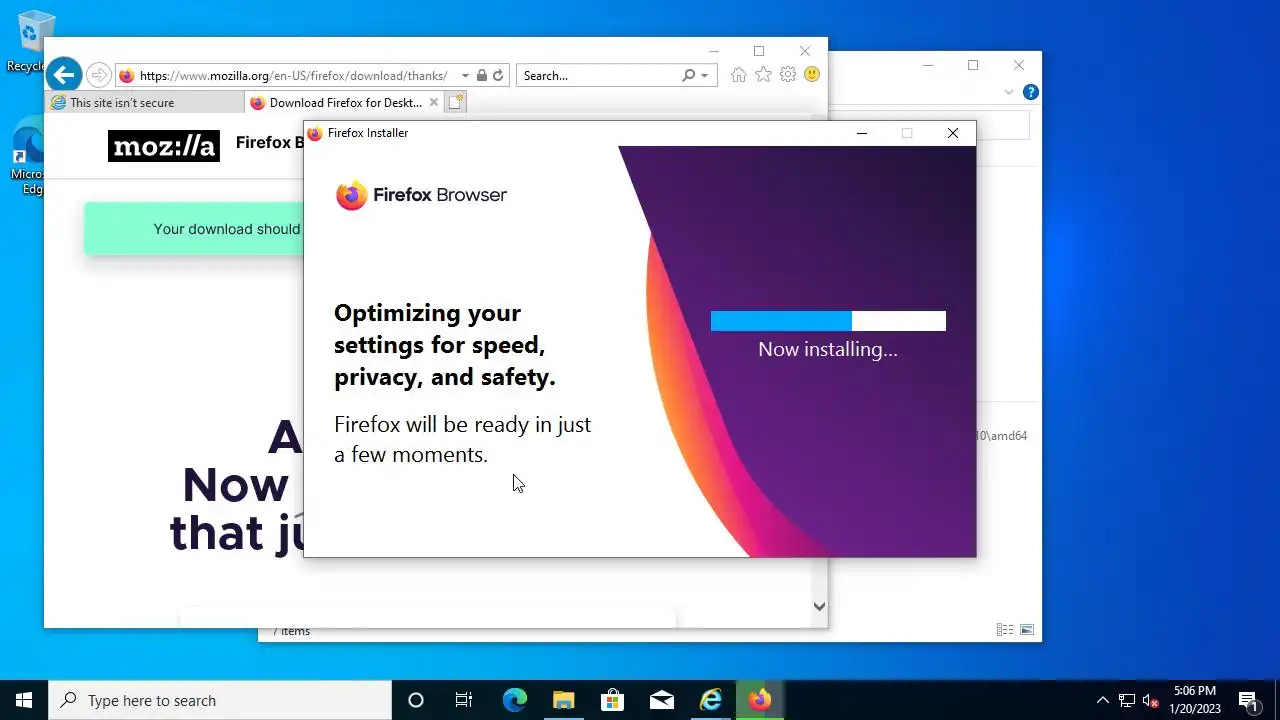Click 'Firefox will be ready' paragraph text
1280x720 pixels.
pyautogui.click(x=462, y=439)
